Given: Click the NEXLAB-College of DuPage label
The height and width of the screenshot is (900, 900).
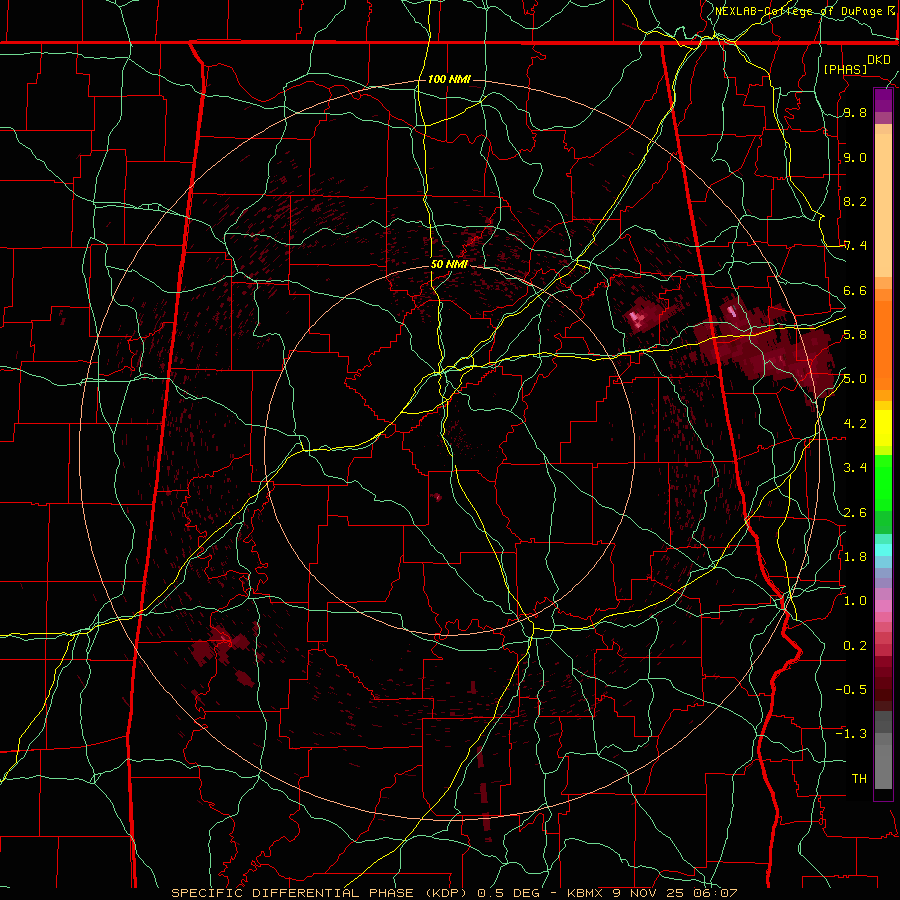Looking at the screenshot, I should 801,11.
